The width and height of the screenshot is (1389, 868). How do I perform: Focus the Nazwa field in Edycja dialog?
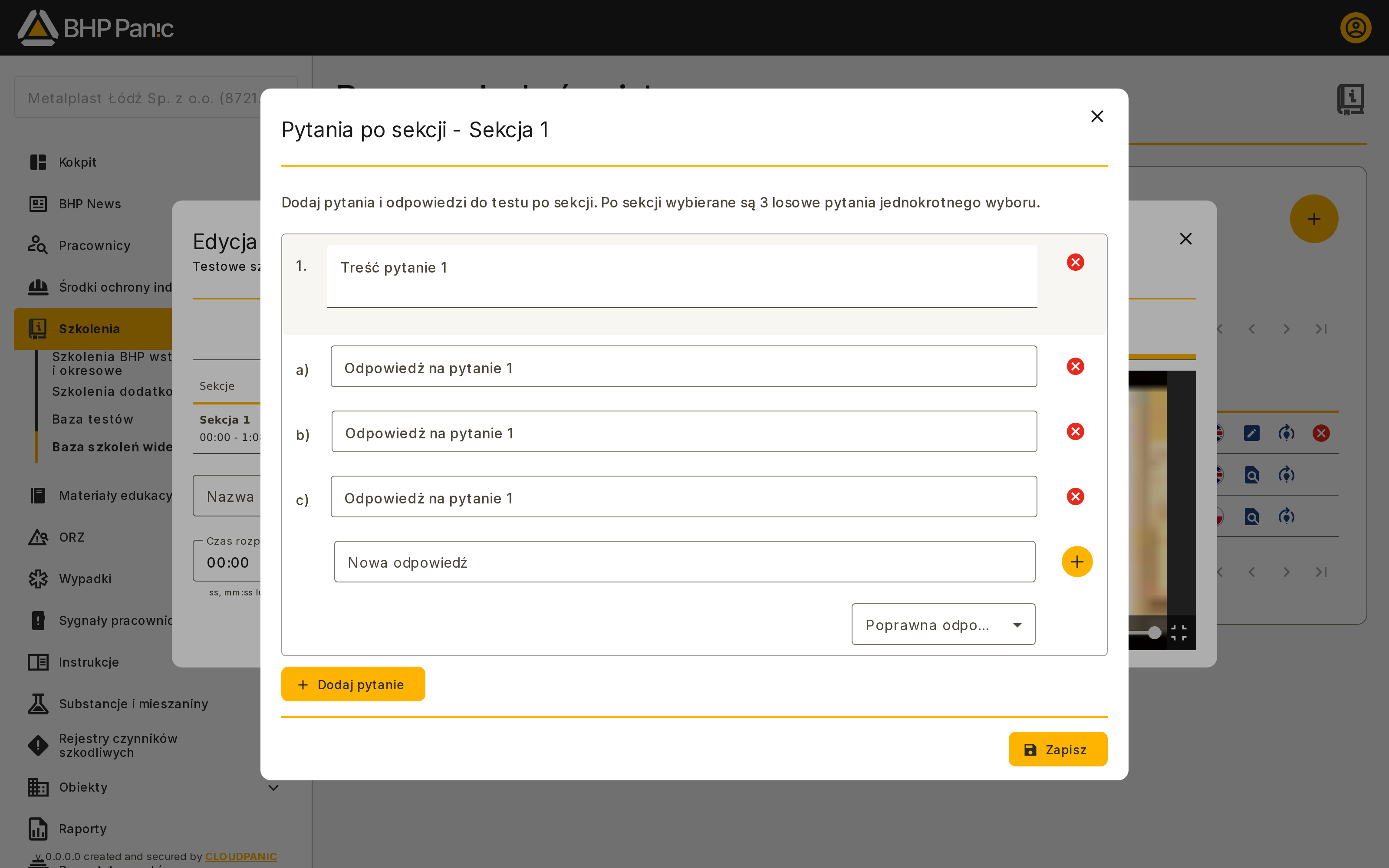[227, 496]
